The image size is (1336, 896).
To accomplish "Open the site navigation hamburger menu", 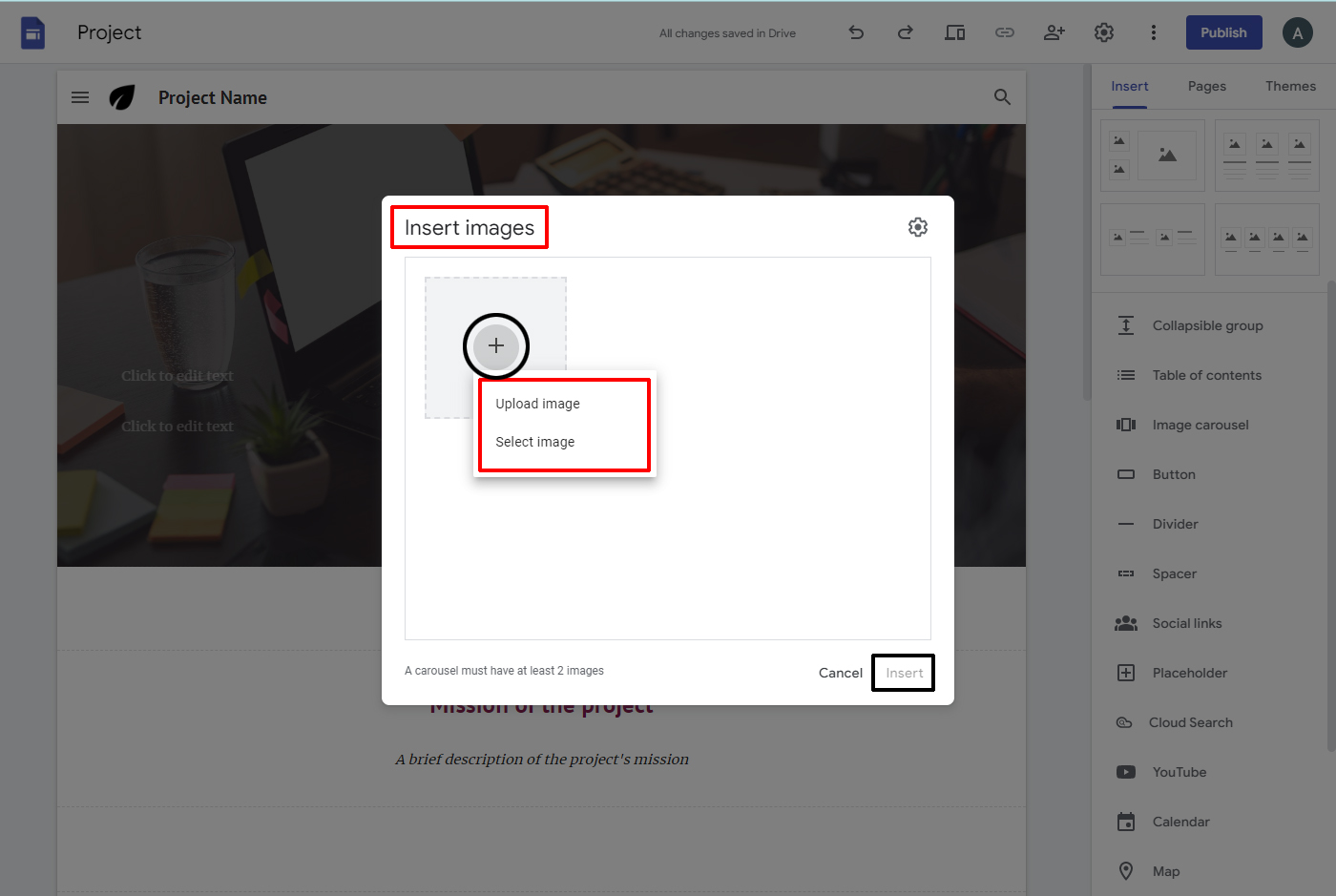I will point(79,96).
